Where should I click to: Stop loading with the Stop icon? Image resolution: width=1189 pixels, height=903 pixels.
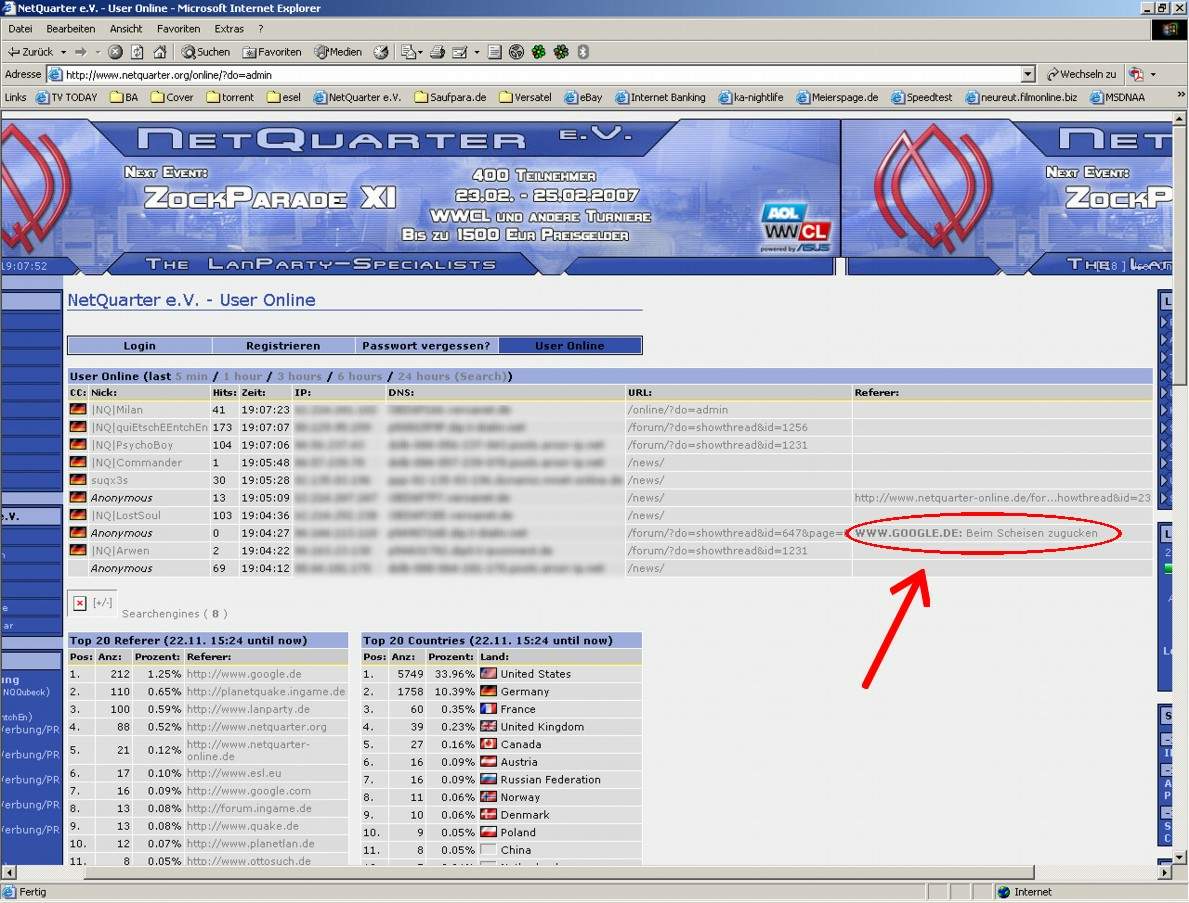click(x=116, y=52)
